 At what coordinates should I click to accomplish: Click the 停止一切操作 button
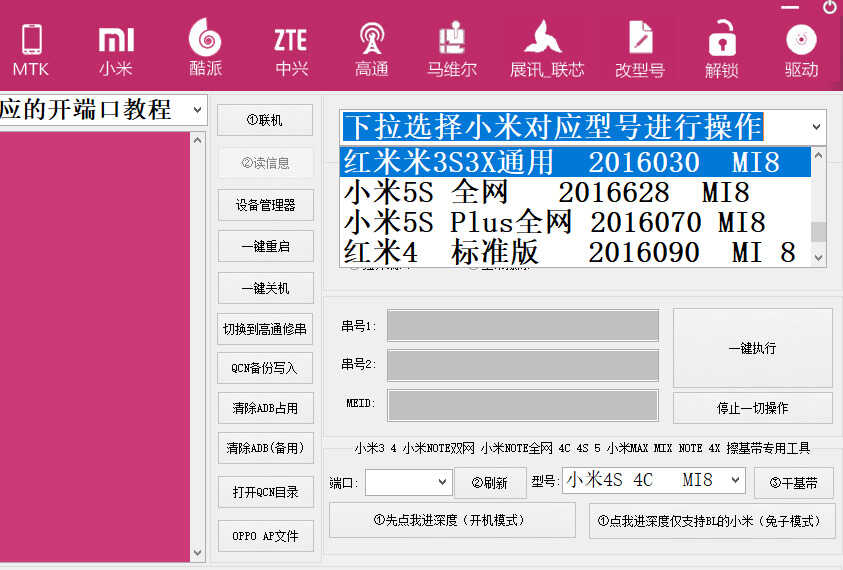pyautogui.click(x=753, y=408)
